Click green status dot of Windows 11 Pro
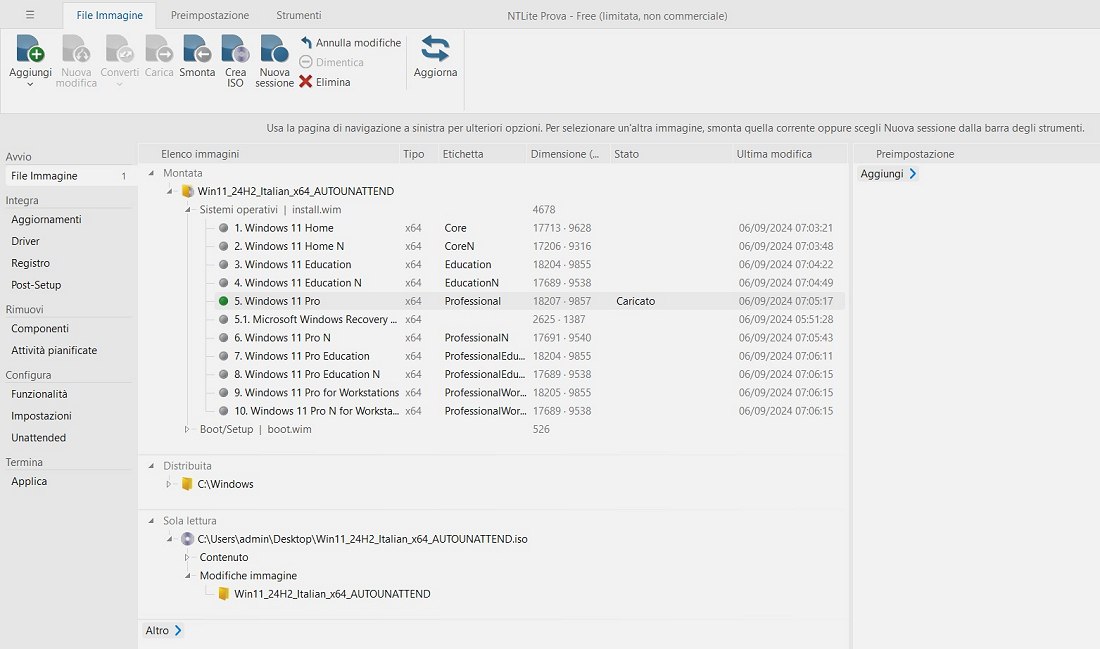1100x649 pixels. [x=224, y=301]
